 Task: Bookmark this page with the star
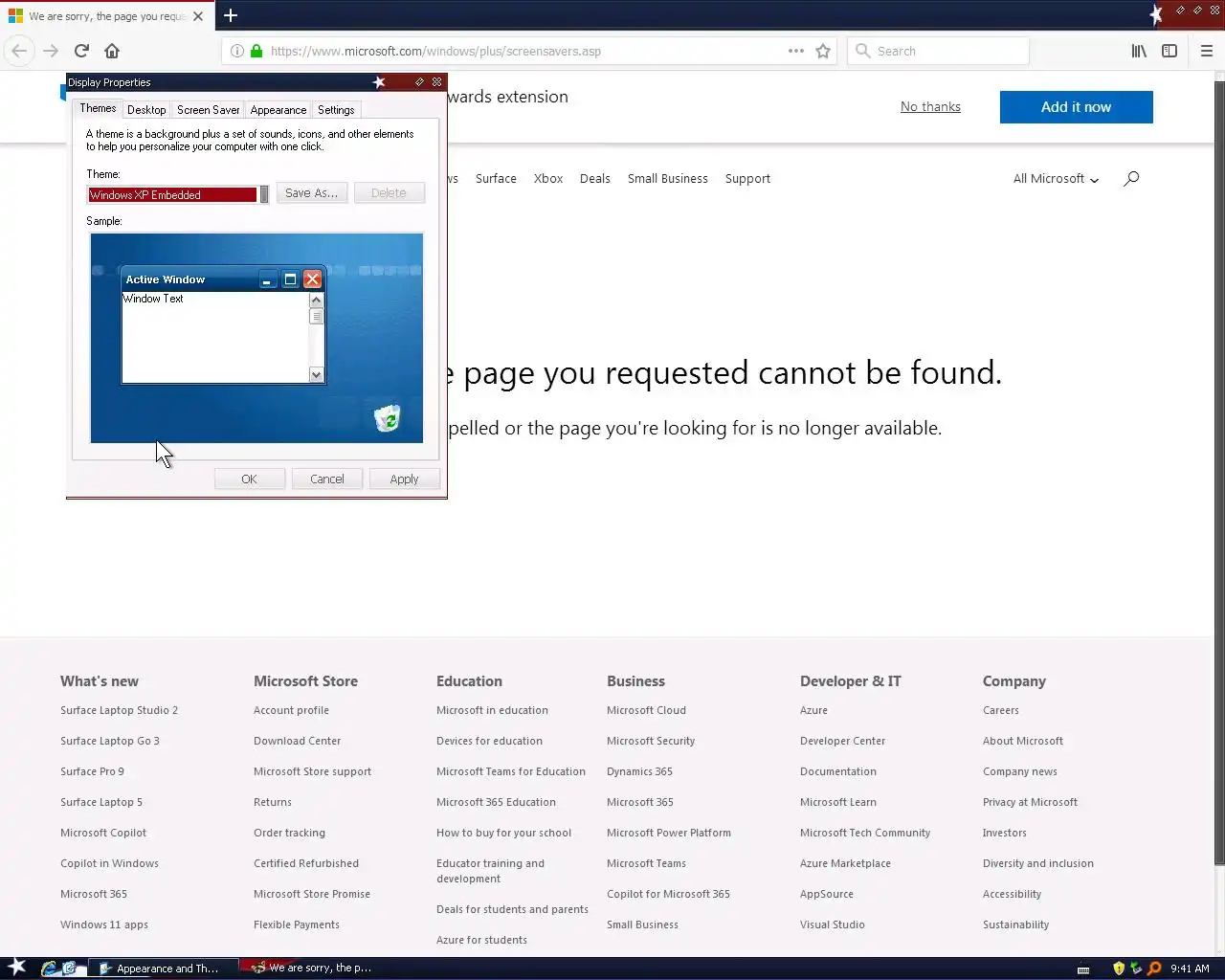tap(823, 51)
